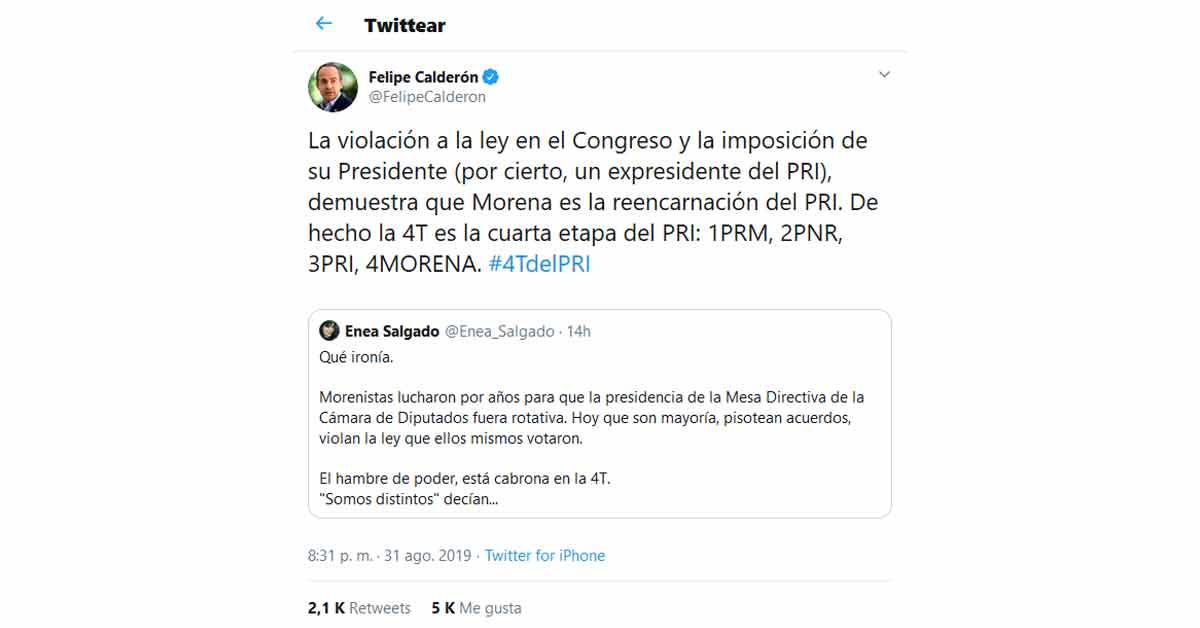
Task: Click the Twittear header title
Action: [x=404, y=24]
